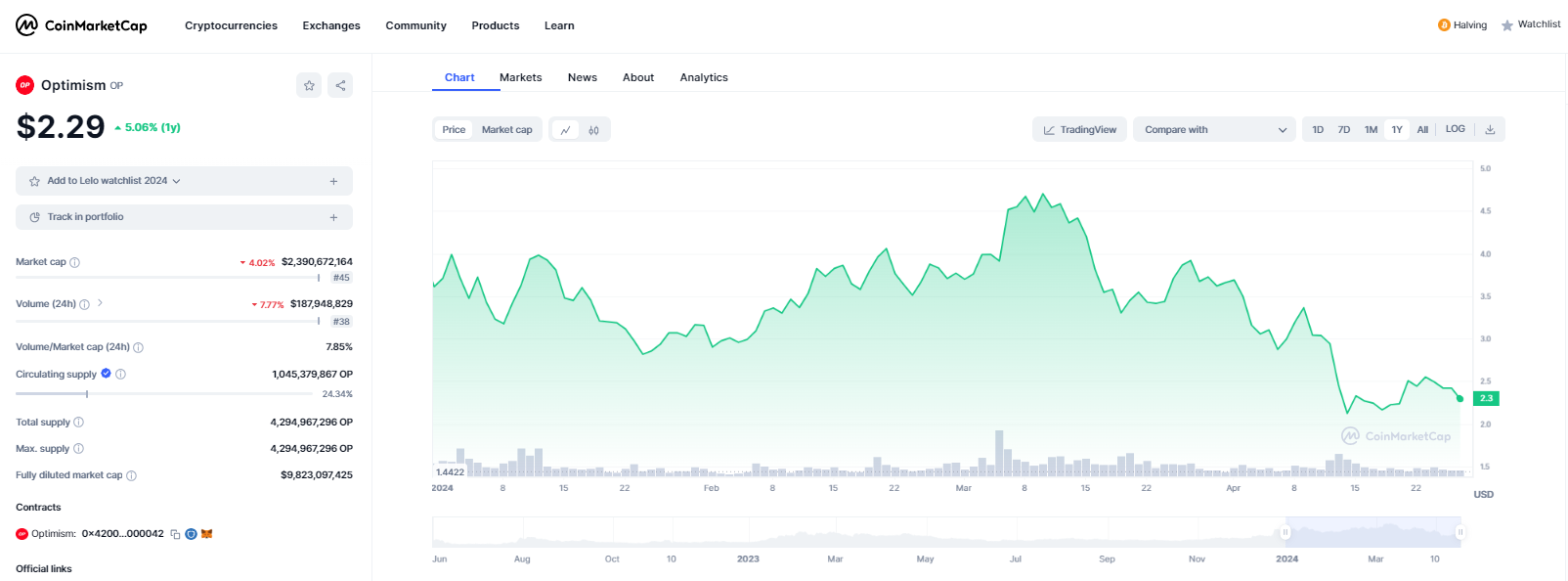This screenshot has width=1568, height=581.
Task: Switch to the Markets tab
Action: [520, 77]
